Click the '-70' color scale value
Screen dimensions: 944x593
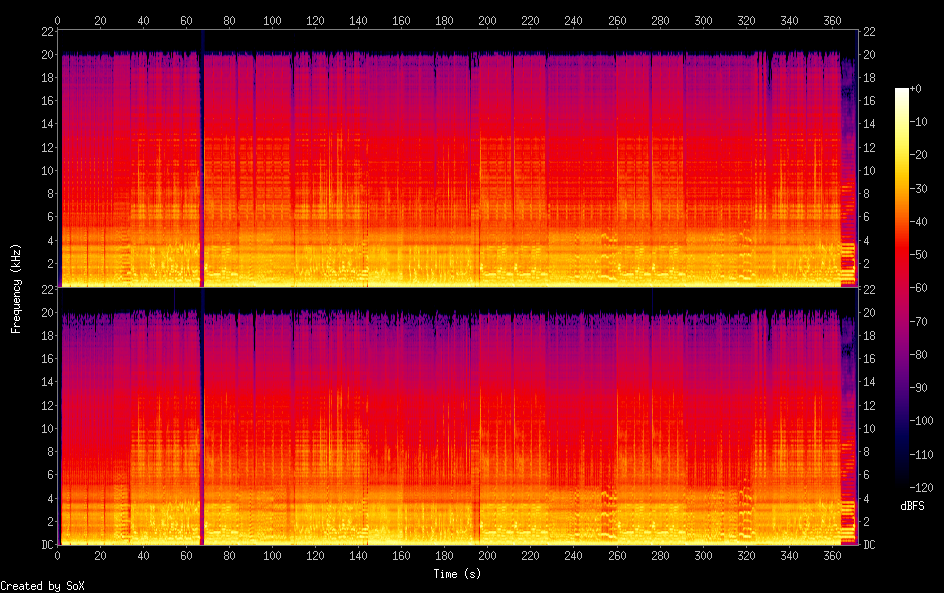point(918,321)
